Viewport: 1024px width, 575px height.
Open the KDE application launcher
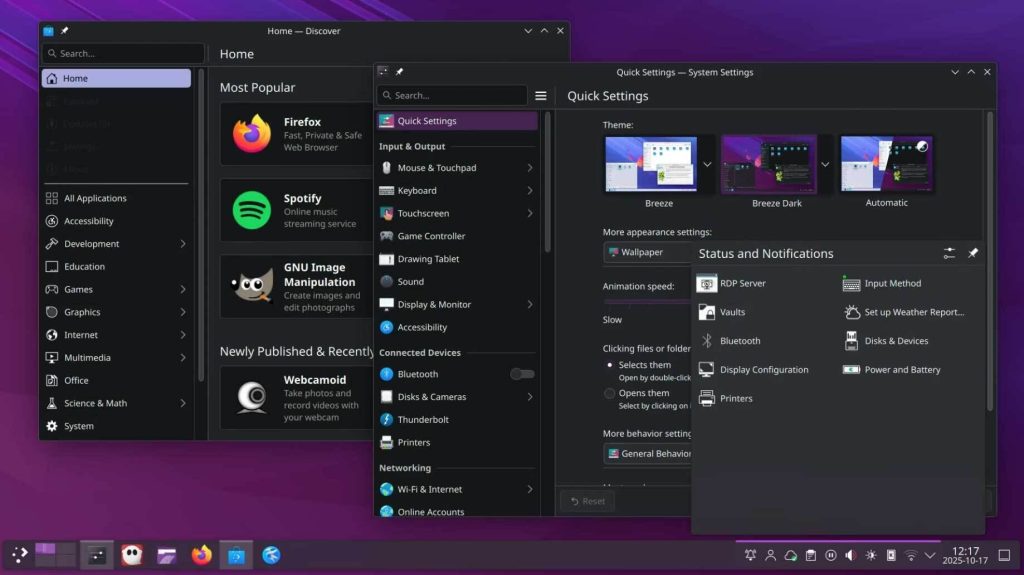[19, 554]
